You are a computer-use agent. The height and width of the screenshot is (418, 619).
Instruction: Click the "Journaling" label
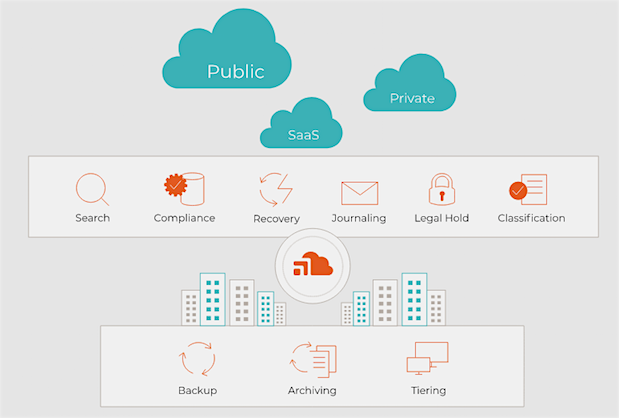359,218
